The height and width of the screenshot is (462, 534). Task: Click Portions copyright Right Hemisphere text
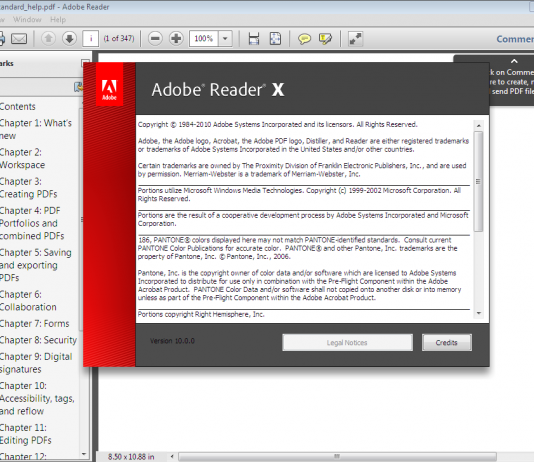coord(201,314)
